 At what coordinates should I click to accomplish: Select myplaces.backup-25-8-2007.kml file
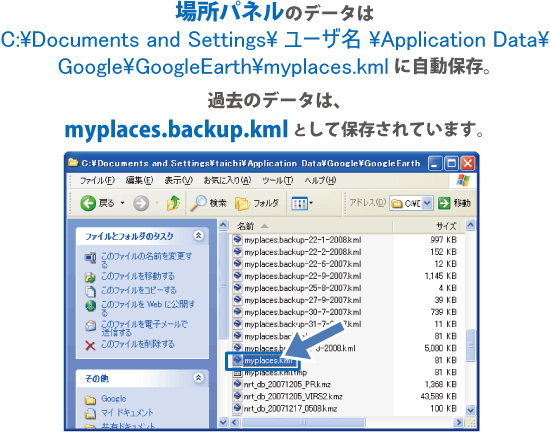(x=303, y=288)
